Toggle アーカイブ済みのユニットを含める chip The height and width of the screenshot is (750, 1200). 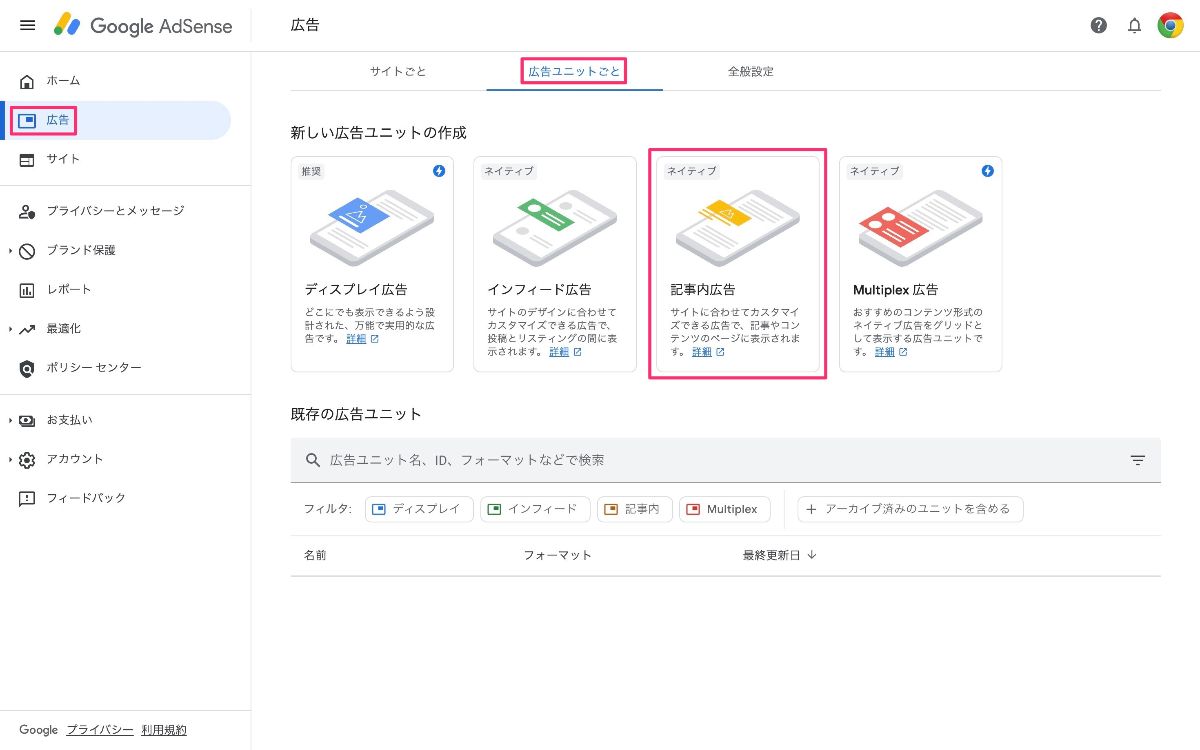pyautogui.click(x=910, y=509)
